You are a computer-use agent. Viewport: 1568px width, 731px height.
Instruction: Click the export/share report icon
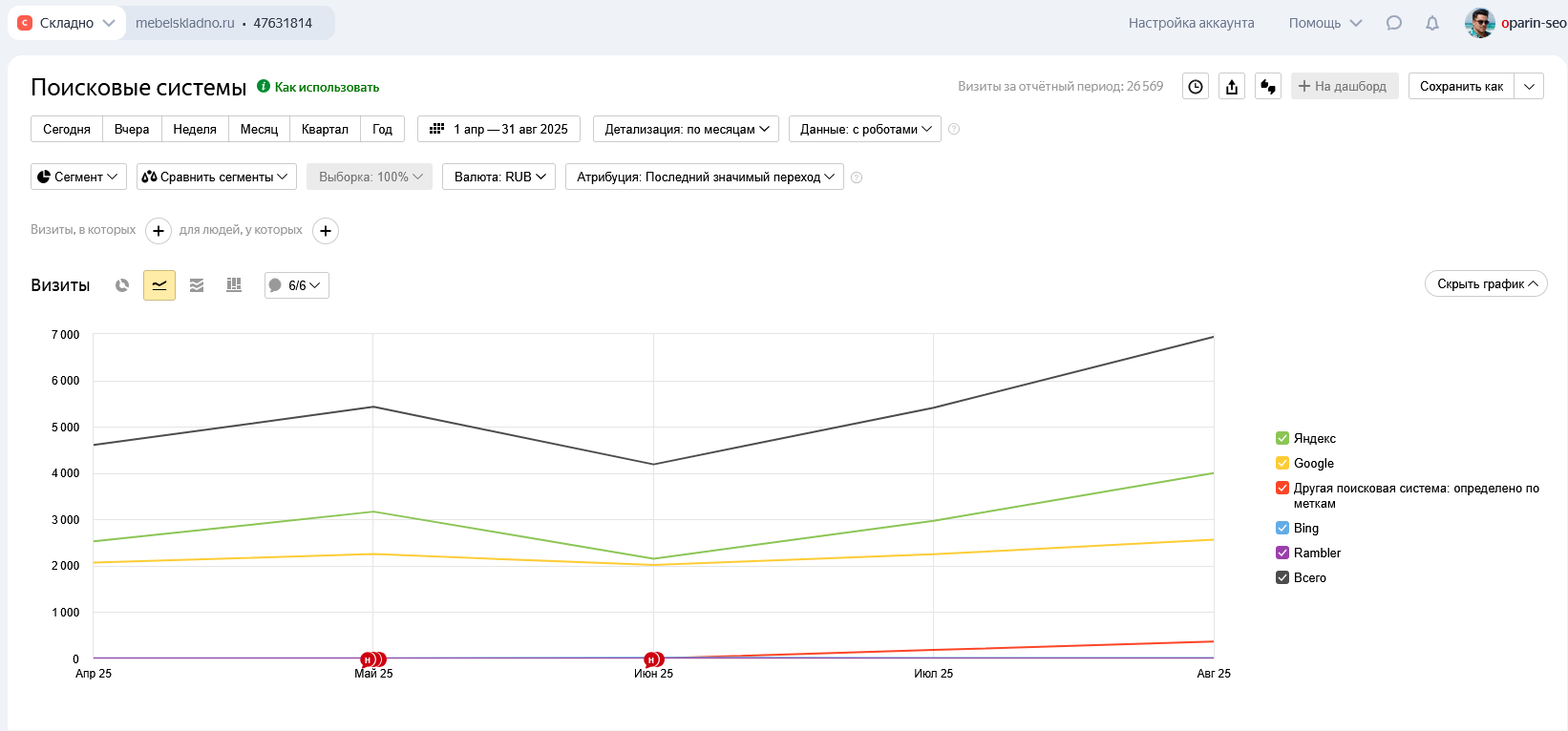tap(1232, 87)
